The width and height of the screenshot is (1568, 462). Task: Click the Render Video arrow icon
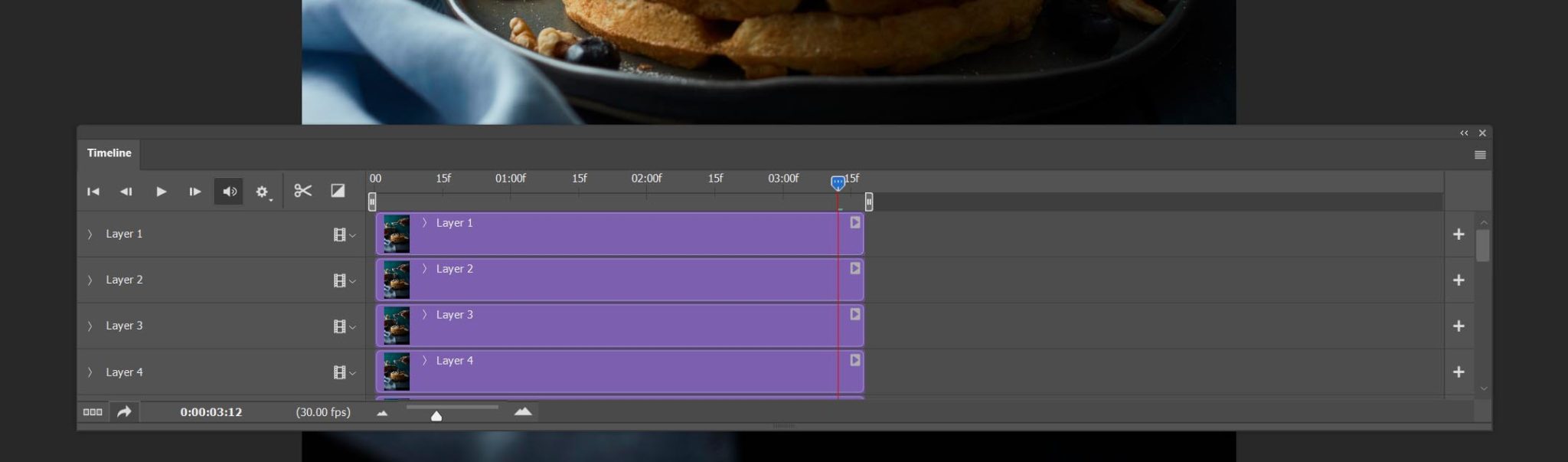coord(124,412)
